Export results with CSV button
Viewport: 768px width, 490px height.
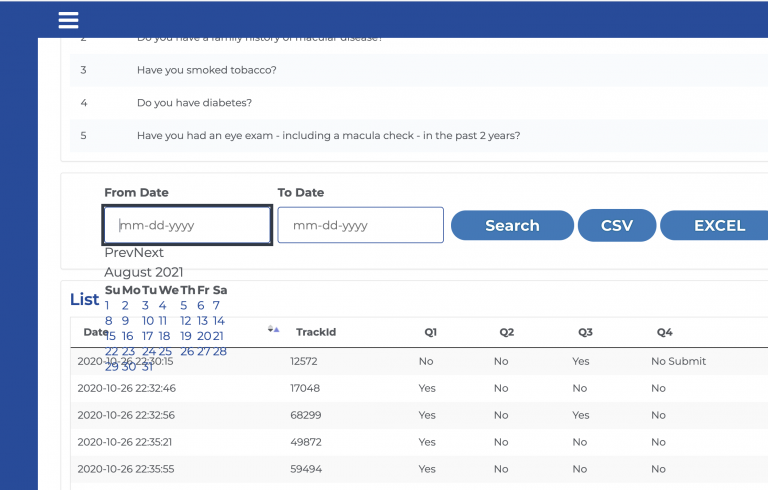(x=616, y=225)
